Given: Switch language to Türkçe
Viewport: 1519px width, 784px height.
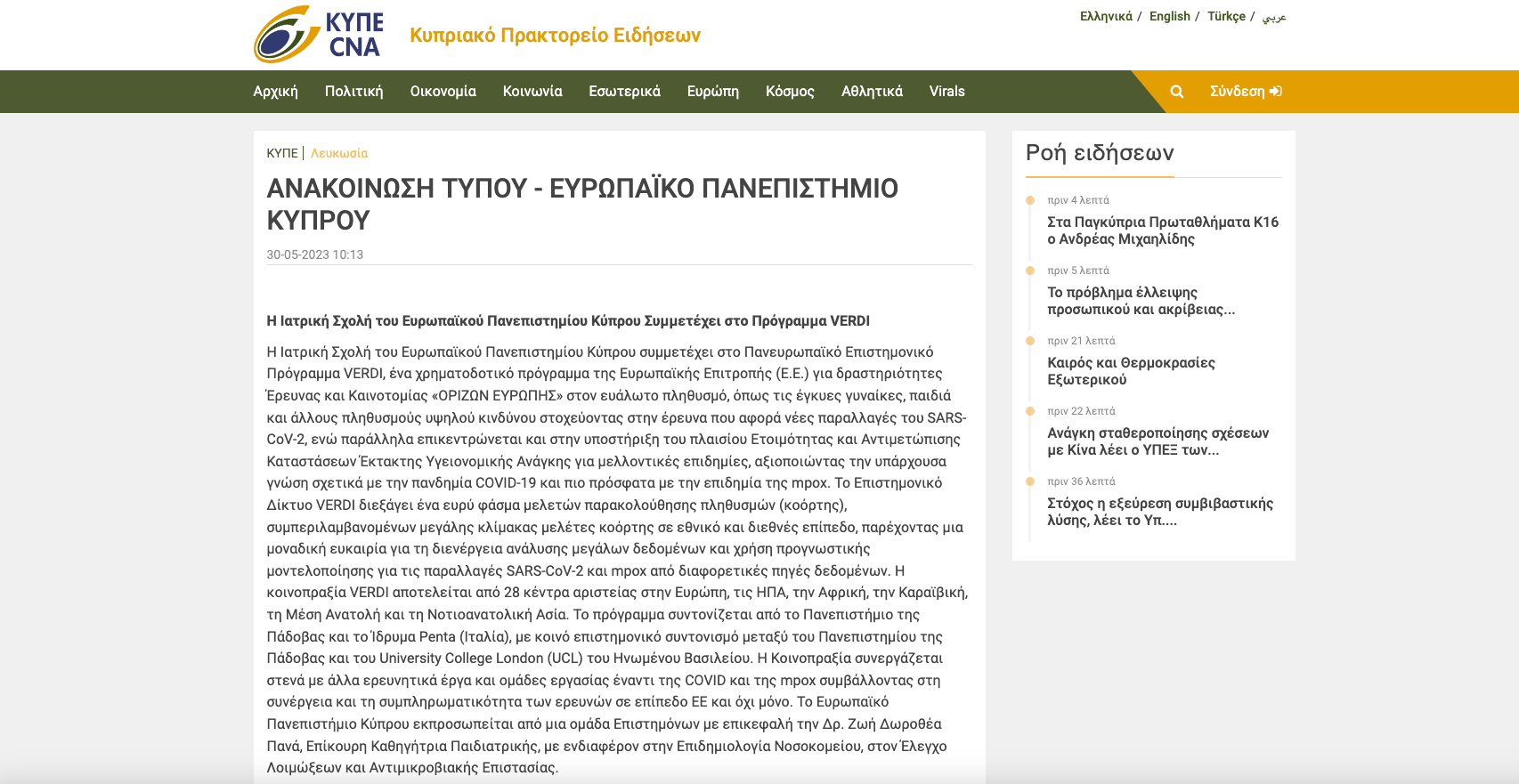Looking at the screenshot, I should click(1226, 16).
